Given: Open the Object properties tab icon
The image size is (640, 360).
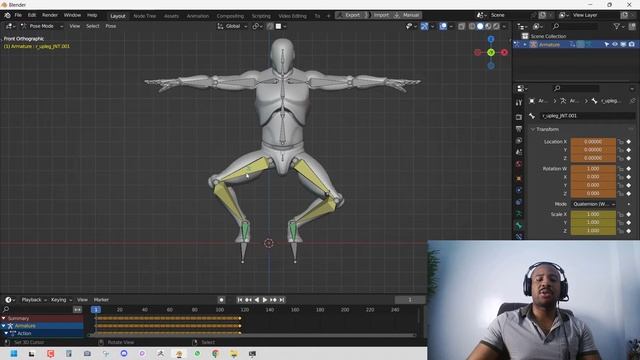Looking at the screenshot, I should pos(519,178).
